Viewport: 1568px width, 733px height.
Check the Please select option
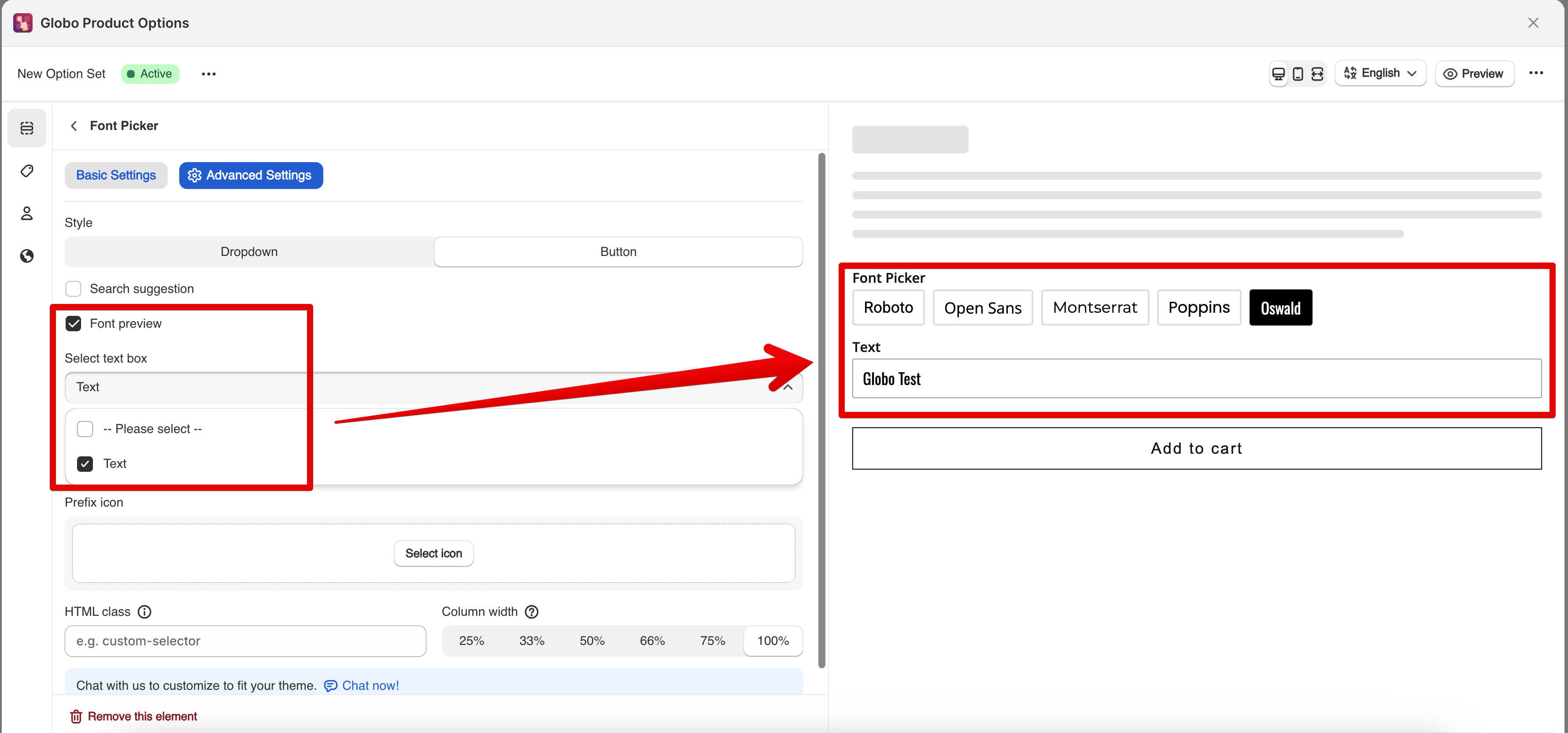click(x=85, y=429)
